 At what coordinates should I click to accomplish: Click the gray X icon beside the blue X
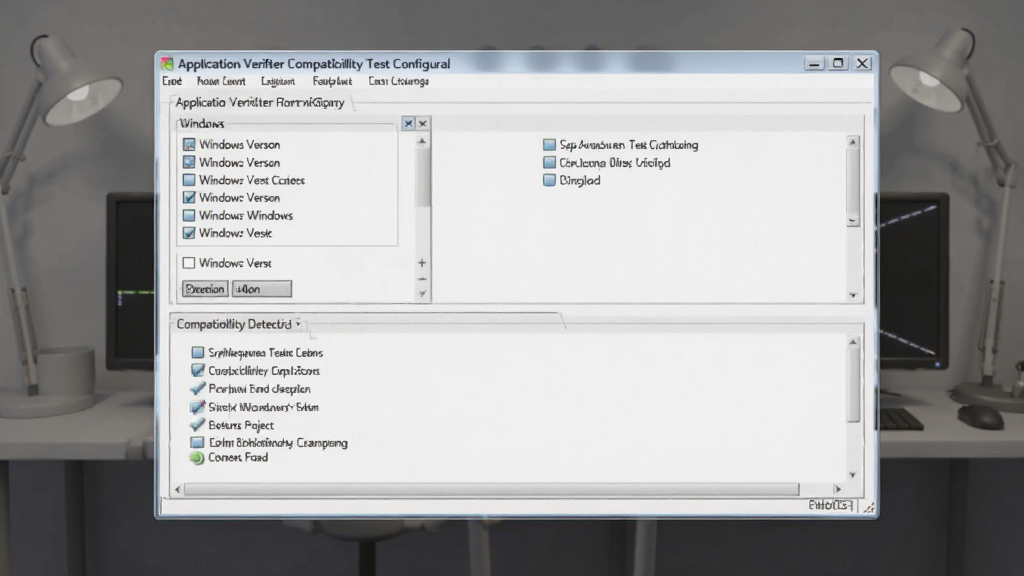coord(423,123)
